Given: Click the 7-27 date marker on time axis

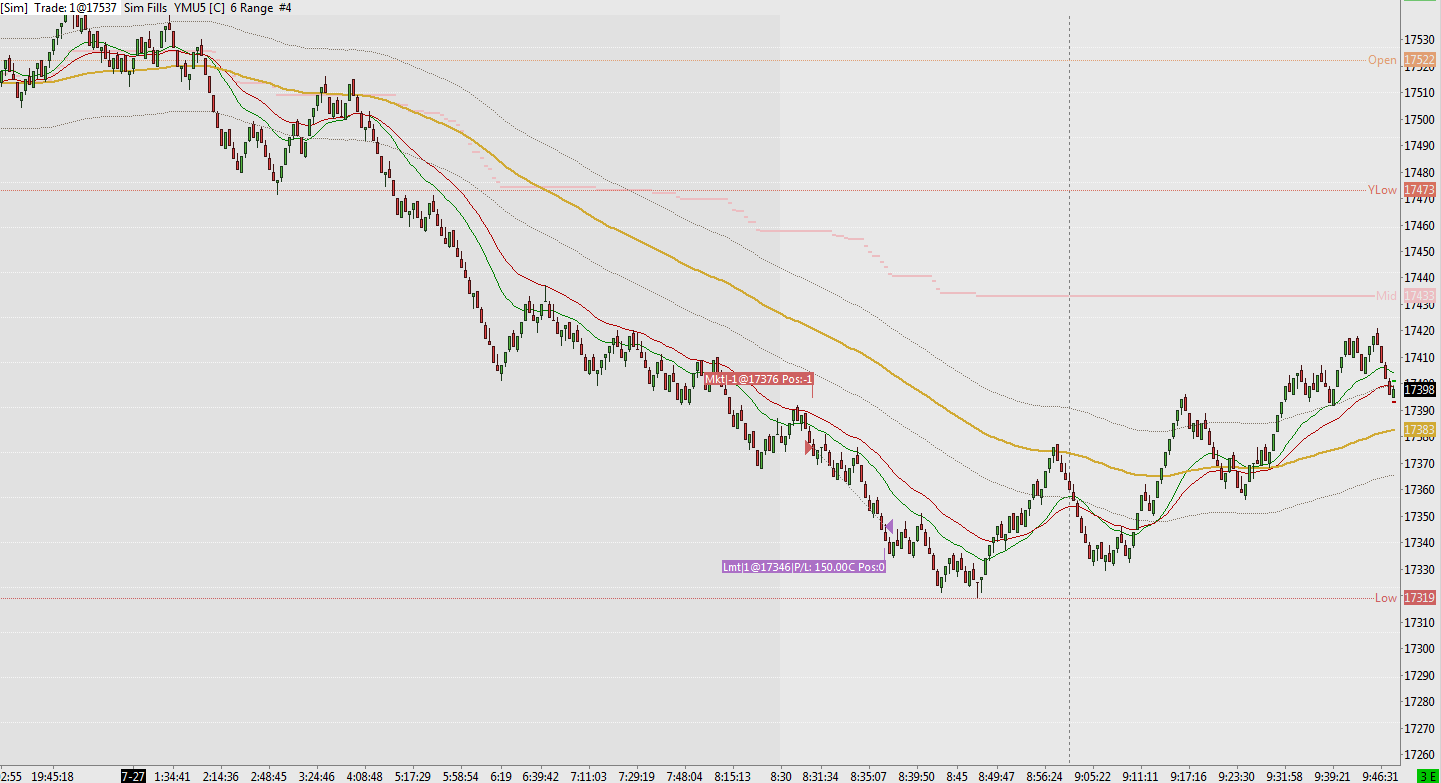Looking at the screenshot, I should (x=133, y=776).
